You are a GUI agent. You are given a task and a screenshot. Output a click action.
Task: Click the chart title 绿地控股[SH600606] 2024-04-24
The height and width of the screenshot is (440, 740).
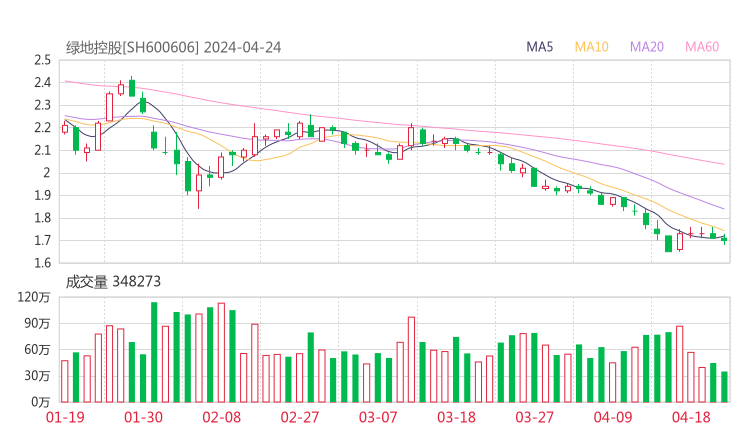(174, 47)
